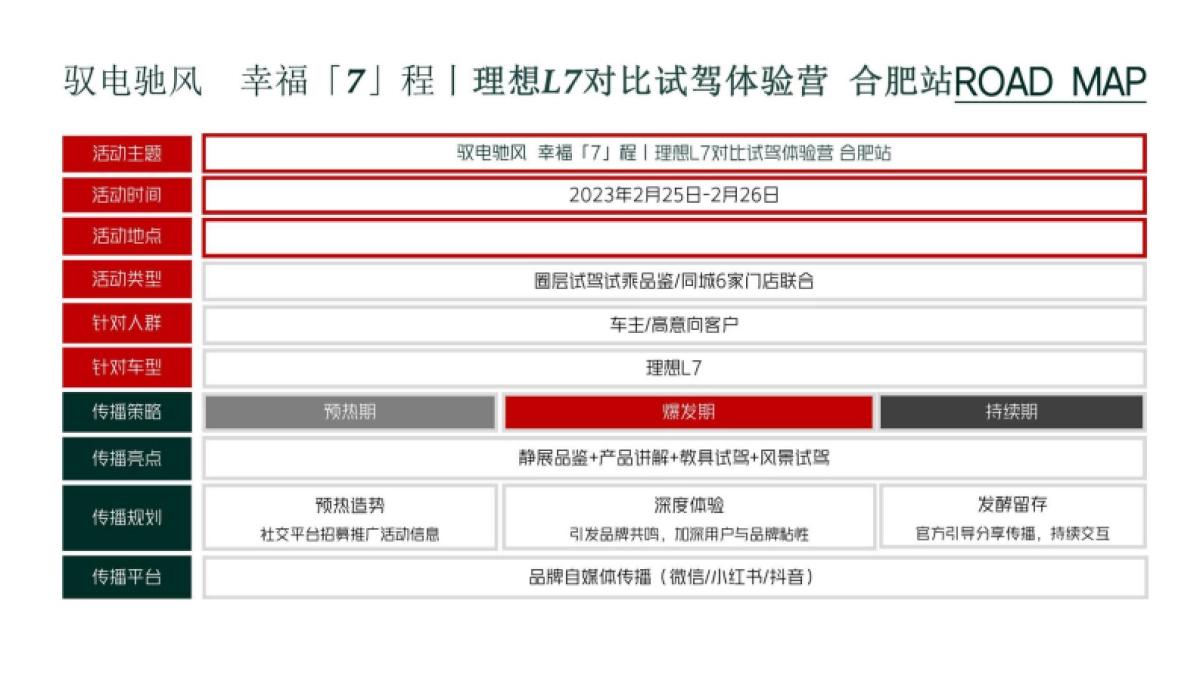Click the underlined ROAD MAP title text
1200x675 pixels.
click(1049, 80)
